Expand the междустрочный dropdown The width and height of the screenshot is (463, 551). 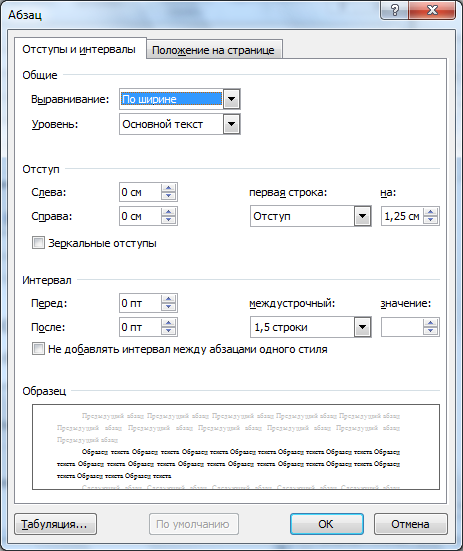point(363,327)
